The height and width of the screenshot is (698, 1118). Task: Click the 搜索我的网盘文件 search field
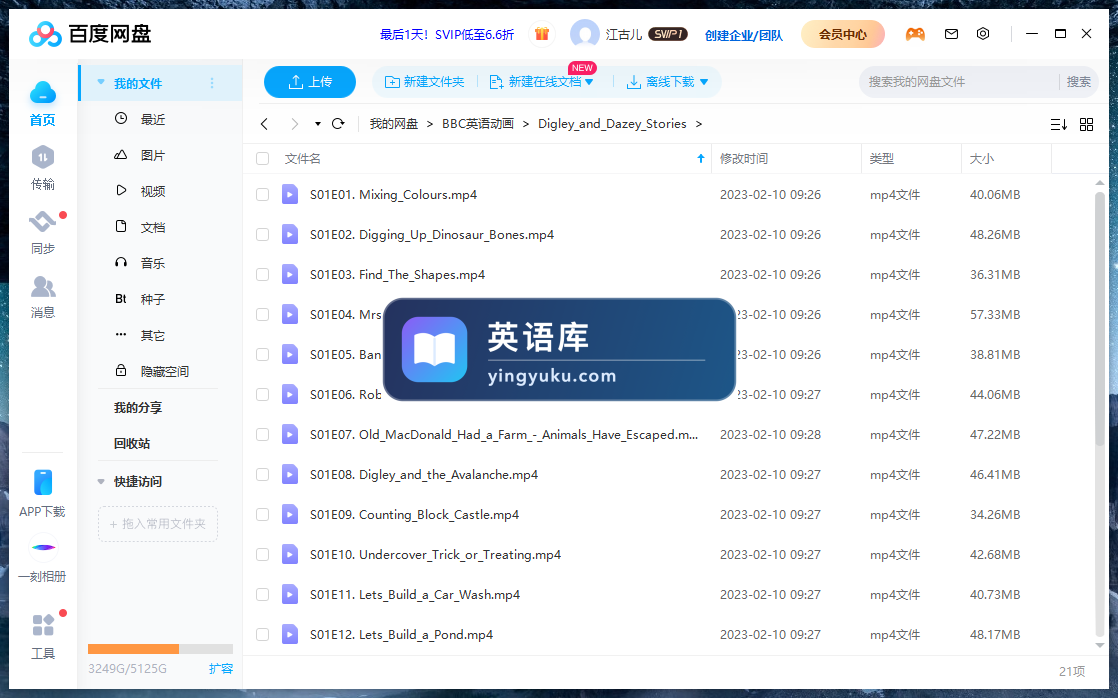959,82
